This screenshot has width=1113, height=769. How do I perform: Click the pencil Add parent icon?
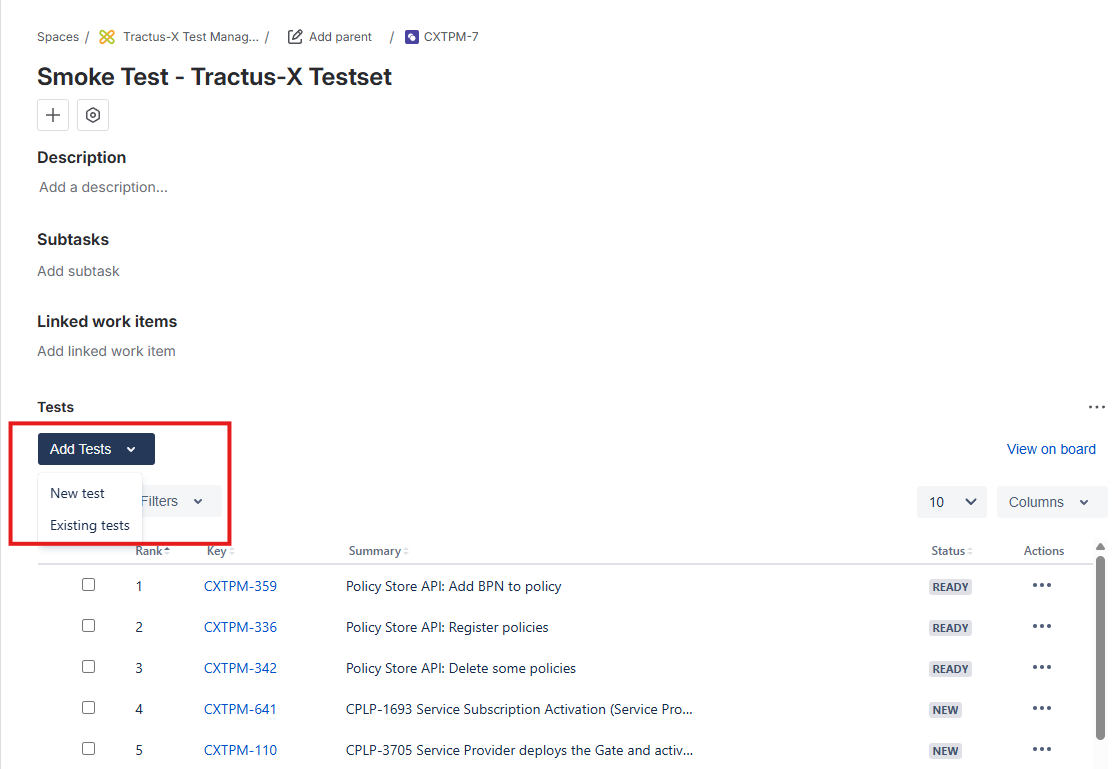(x=295, y=37)
